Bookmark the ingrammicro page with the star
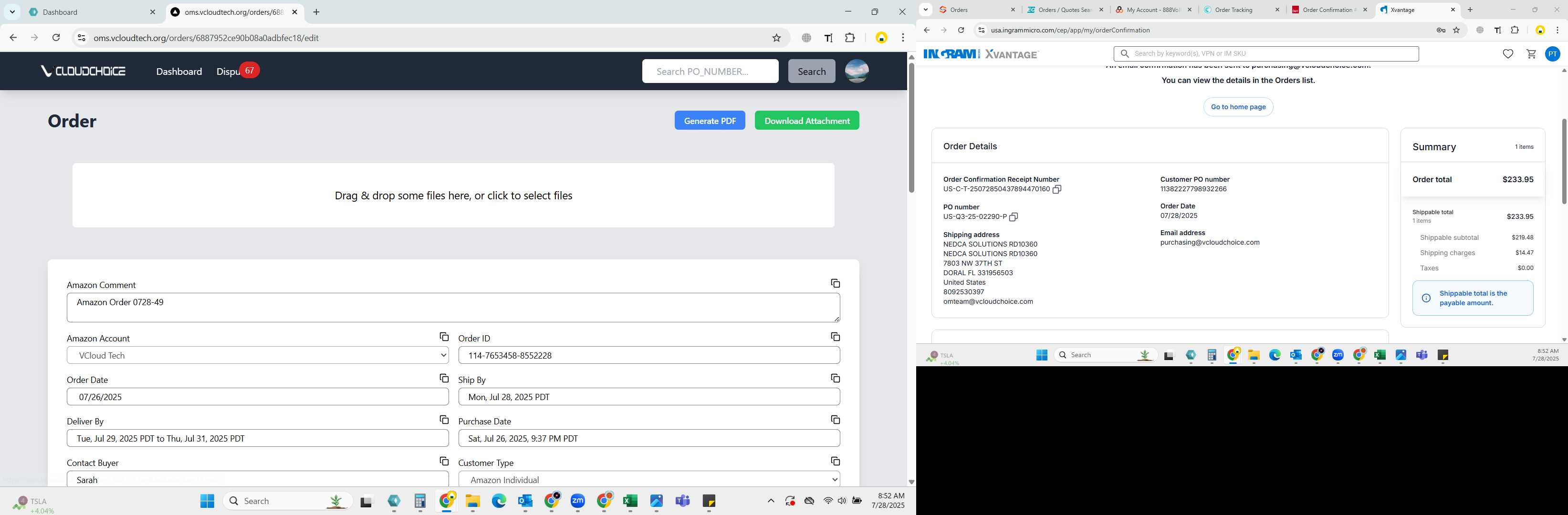The height and width of the screenshot is (515, 1568). click(x=1456, y=31)
